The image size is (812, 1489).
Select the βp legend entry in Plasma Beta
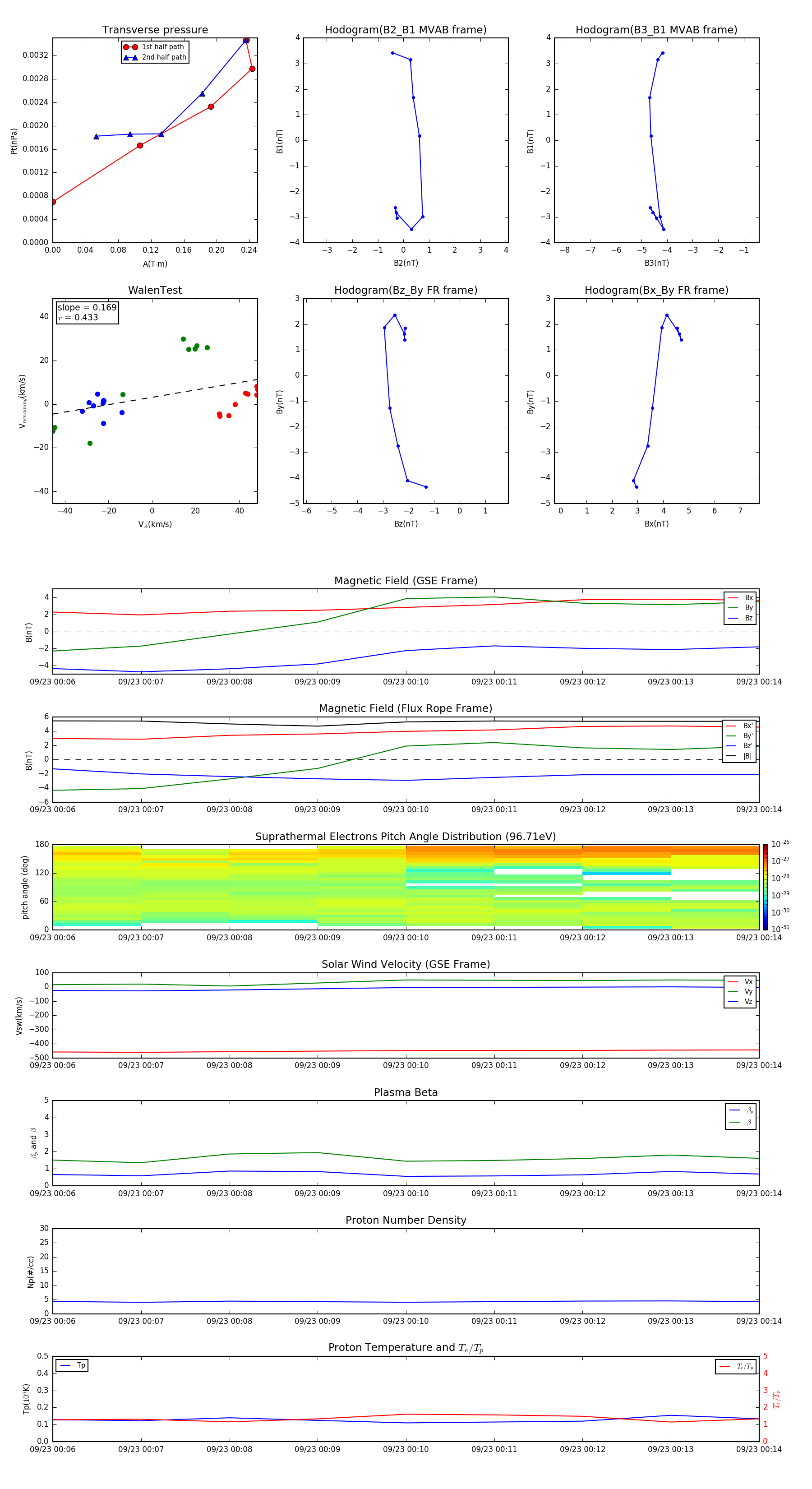click(741, 1110)
